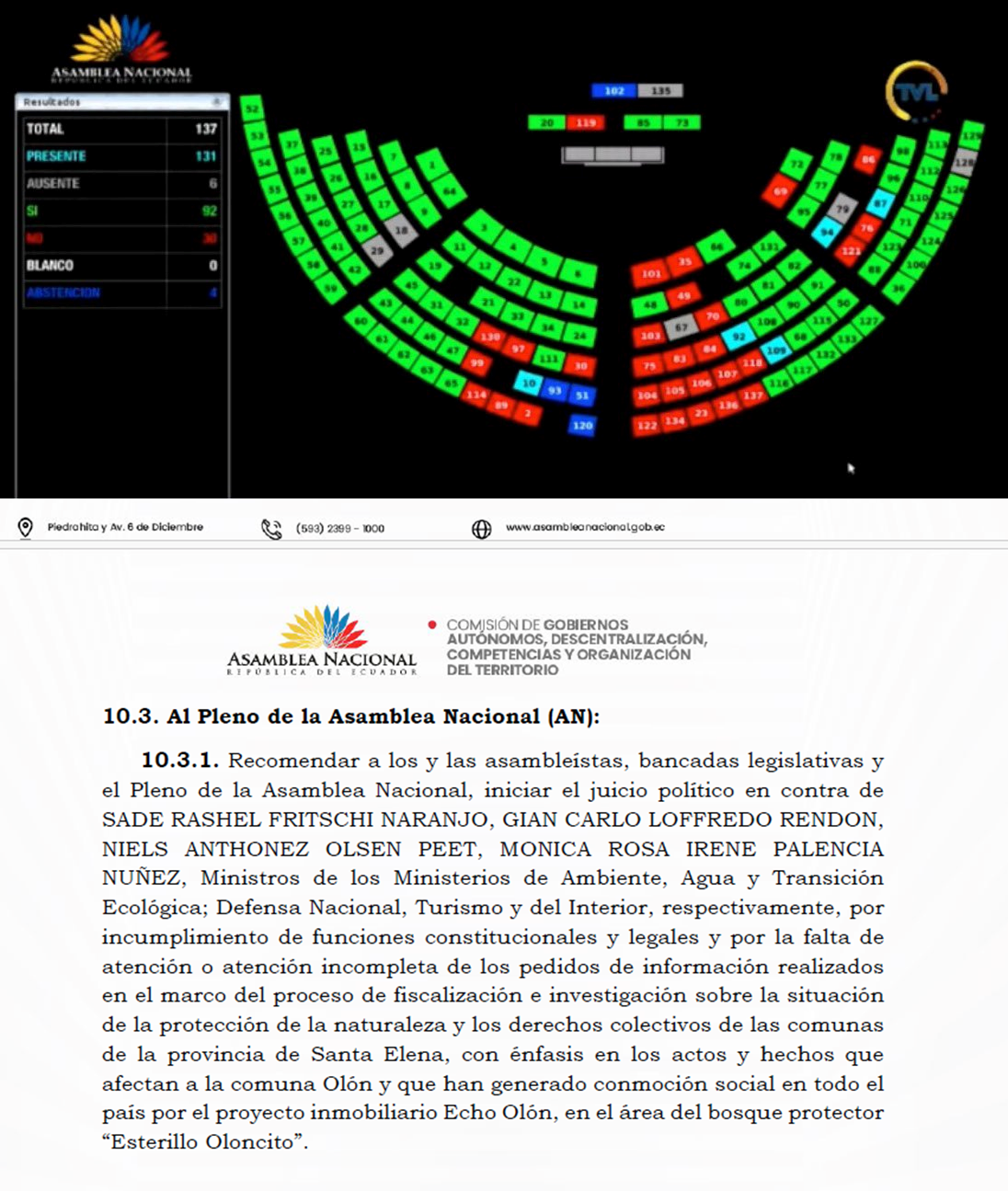The width and height of the screenshot is (1008, 1191).
Task: Click red seat 86
Action: [867, 160]
